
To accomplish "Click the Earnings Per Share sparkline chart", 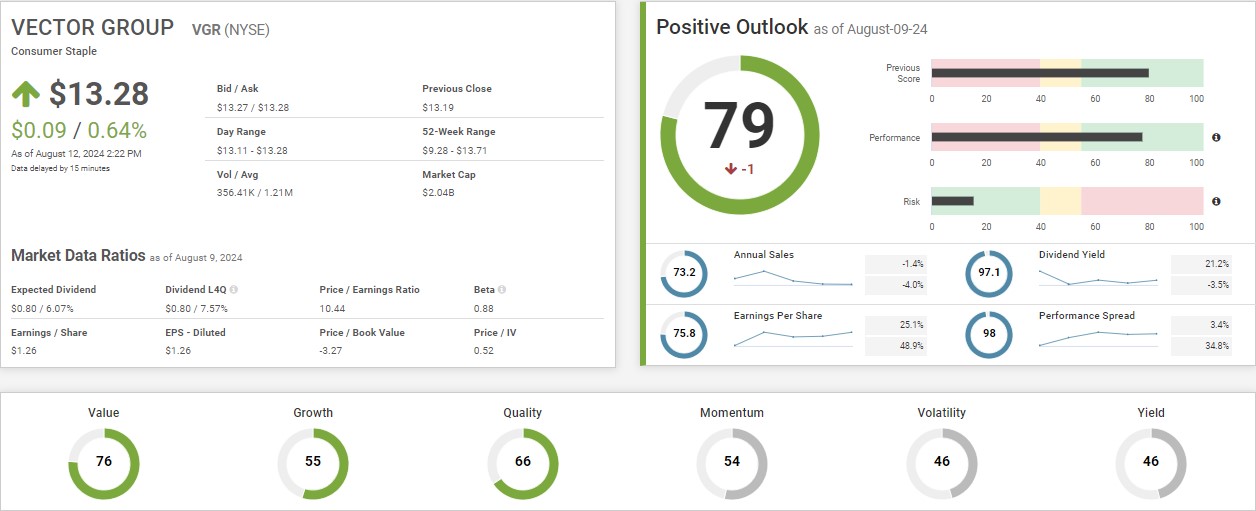I will pyautogui.click(x=793, y=338).
